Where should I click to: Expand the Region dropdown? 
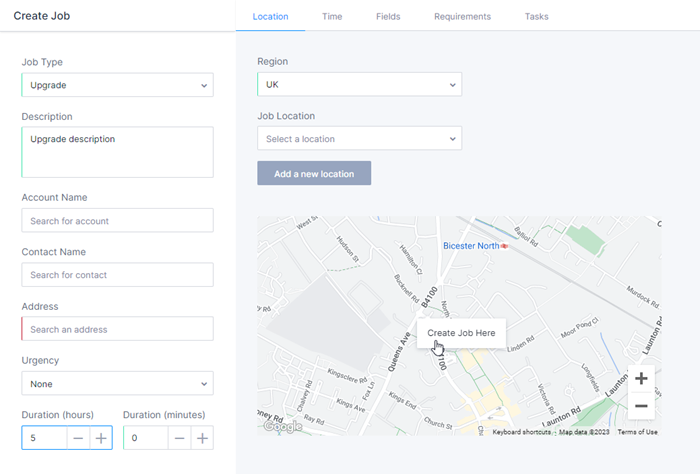click(359, 85)
